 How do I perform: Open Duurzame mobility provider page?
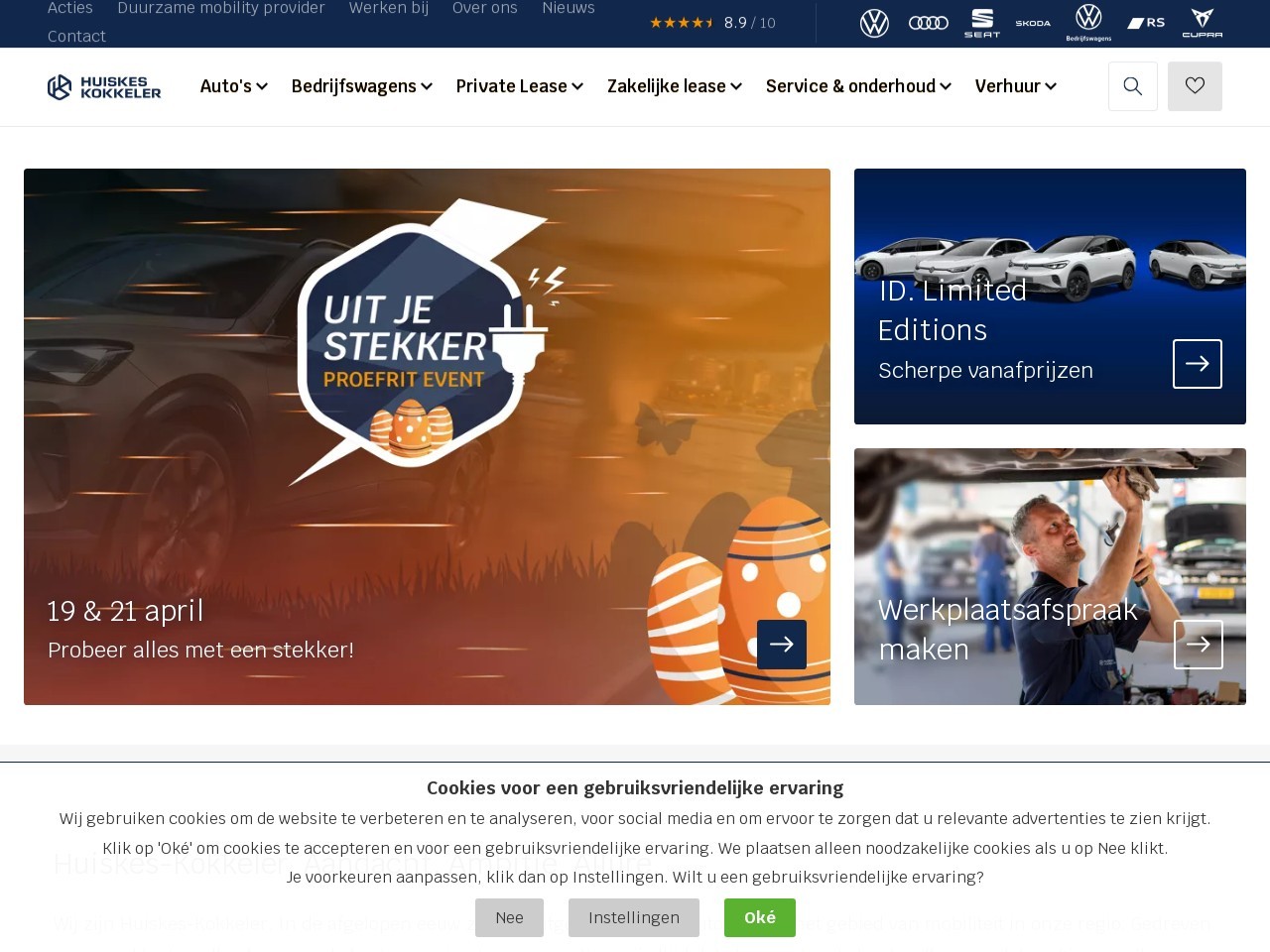click(x=221, y=8)
